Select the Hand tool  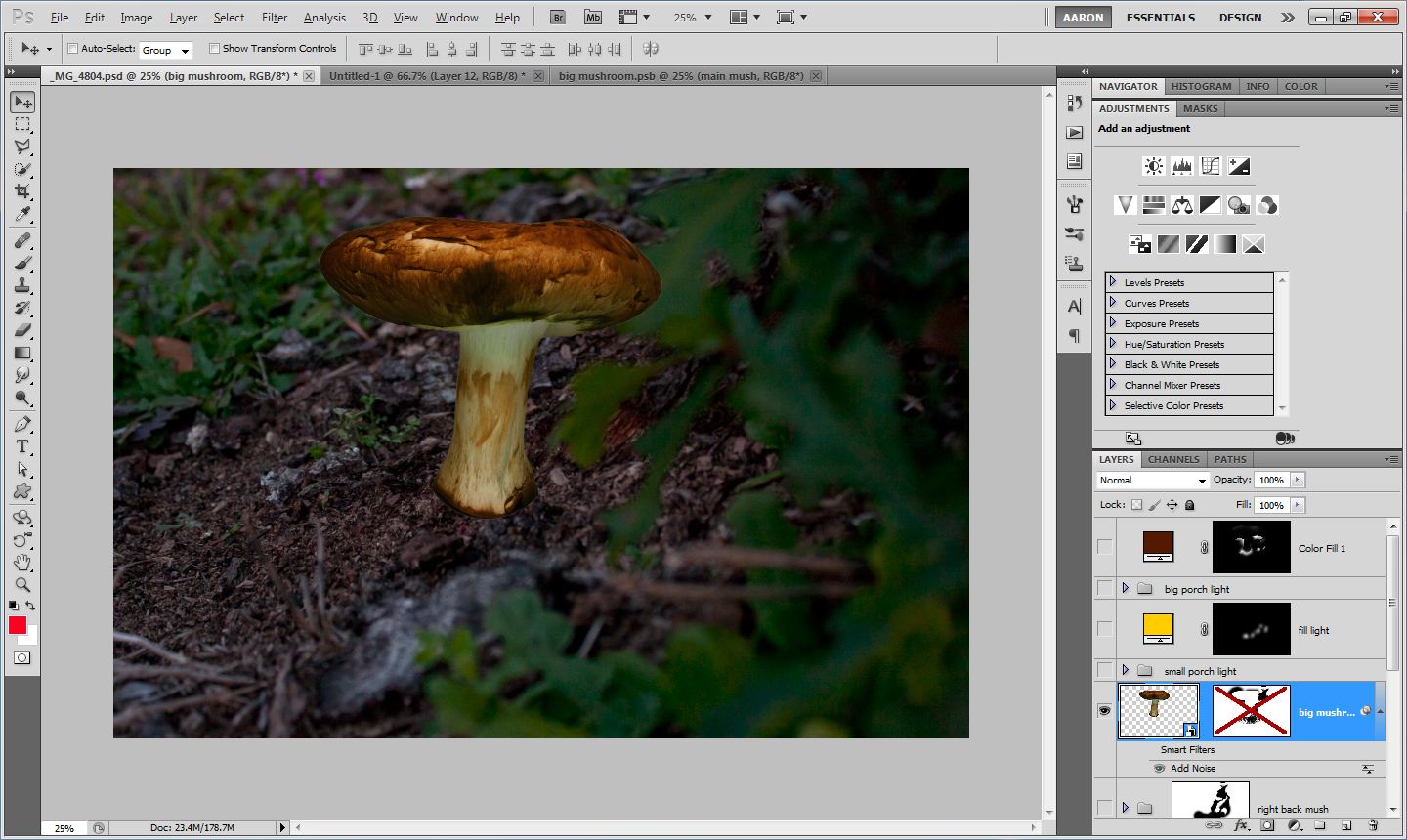[21, 563]
